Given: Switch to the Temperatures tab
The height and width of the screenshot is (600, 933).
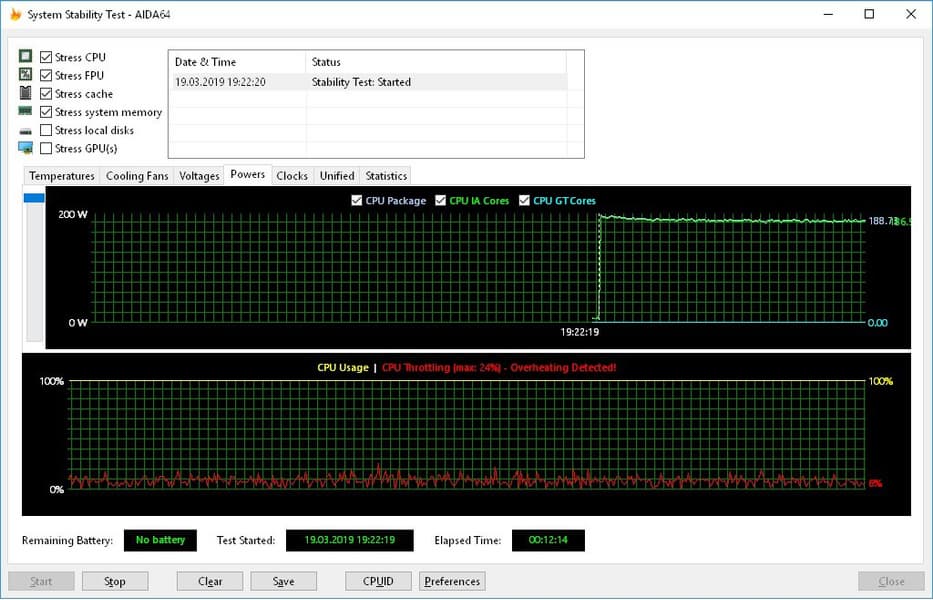Looking at the screenshot, I should 62,176.
